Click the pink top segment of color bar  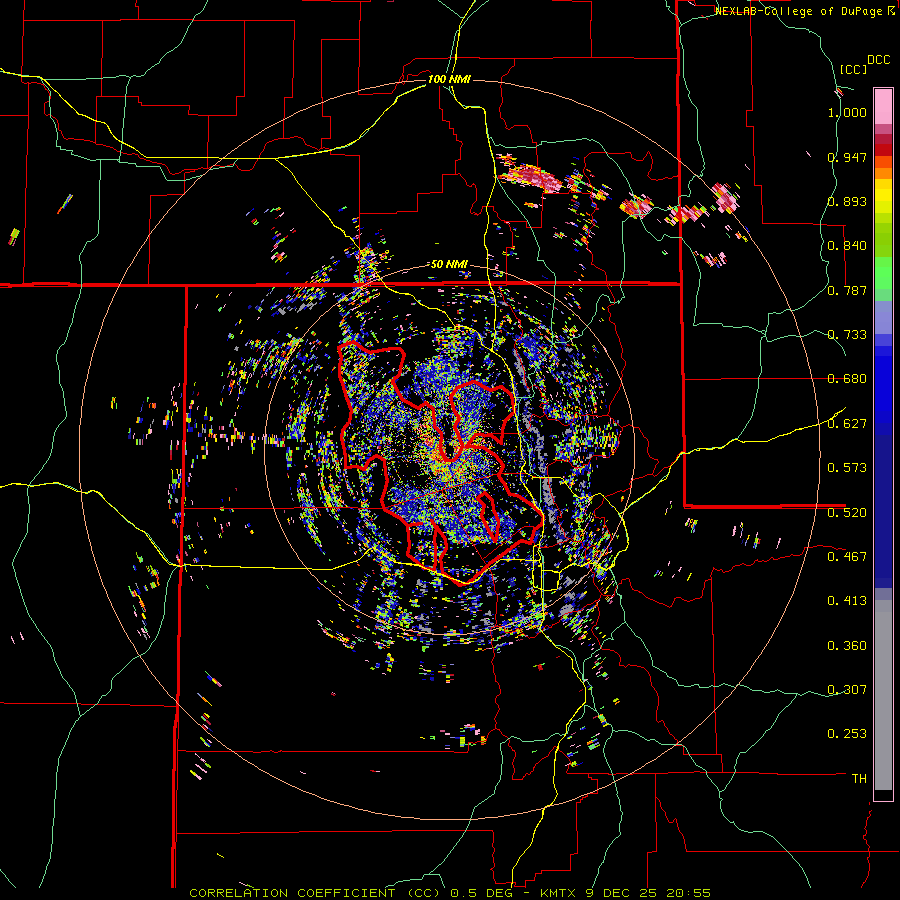point(883,106)
